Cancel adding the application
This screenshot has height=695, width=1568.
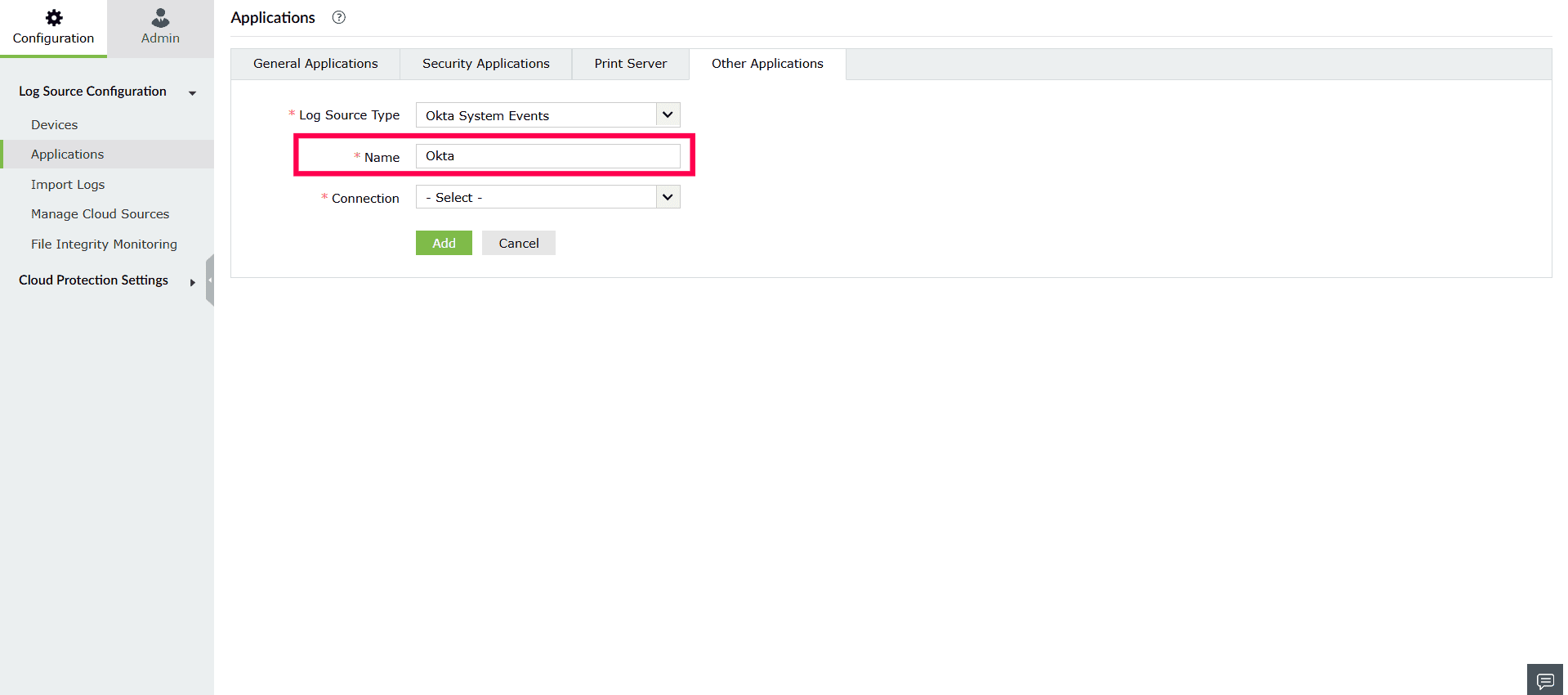click(519, 243)
